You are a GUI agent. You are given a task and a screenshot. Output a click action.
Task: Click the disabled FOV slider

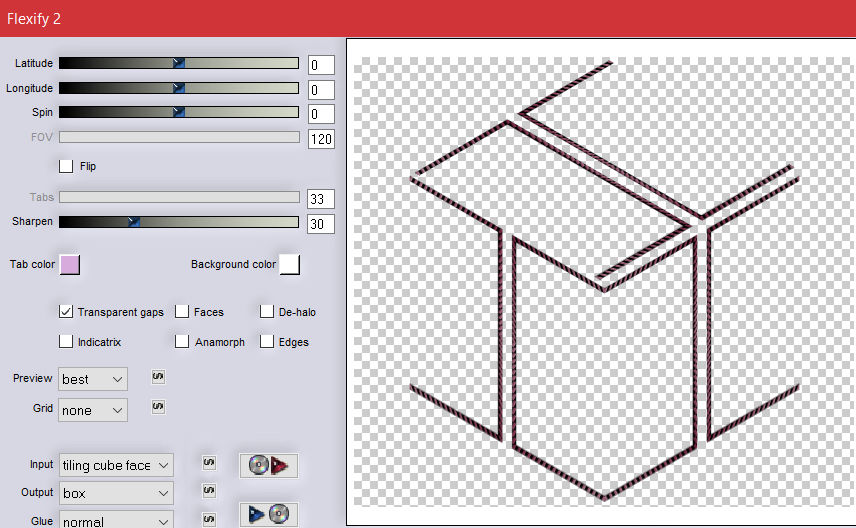pyautogui.click(x=179, y=137)
